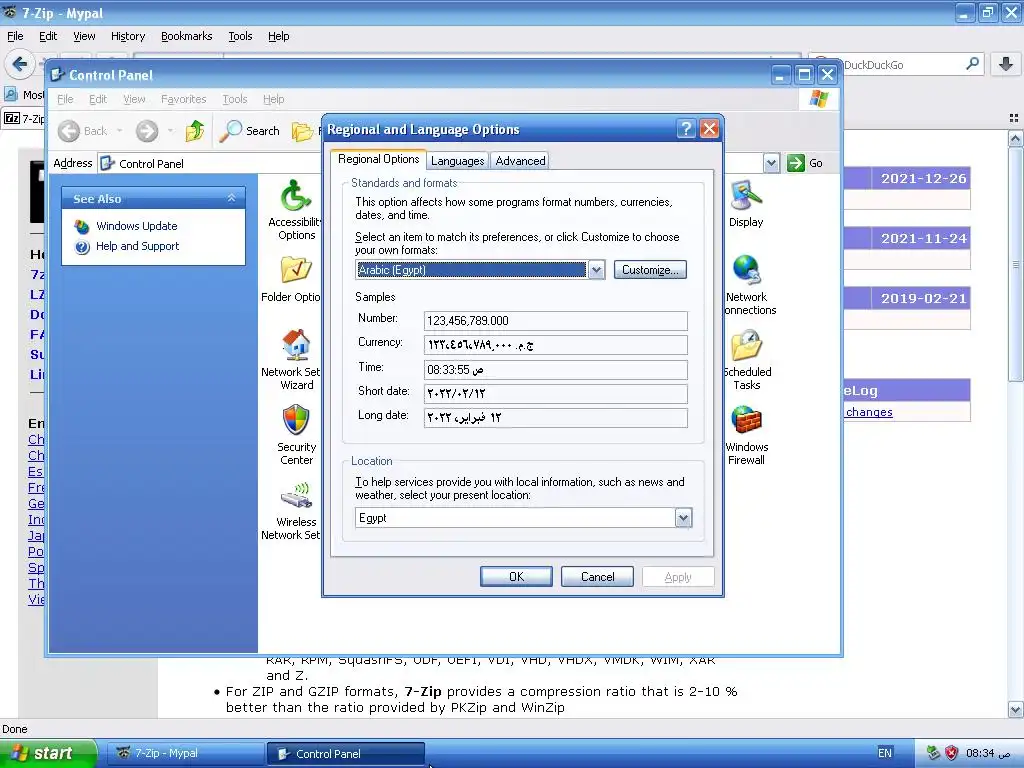Open Security Center shield icon
Screen dimensions: 1024x768
pyautogui.click(x=296, y=419)
